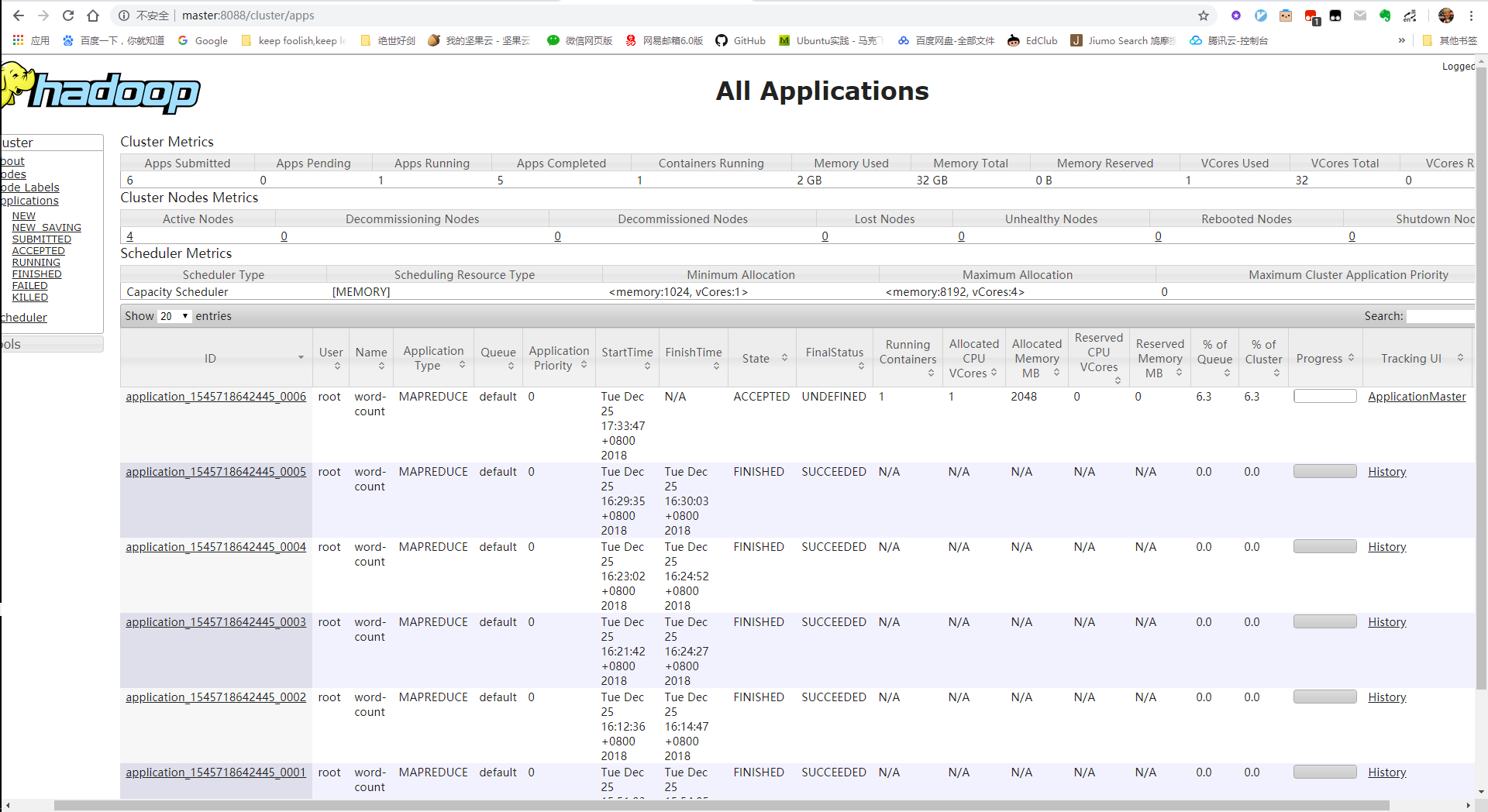
Task: Open the apps grid shortcut in bookmarks bar
Action: pyautogui.click(x=19, y=40)
